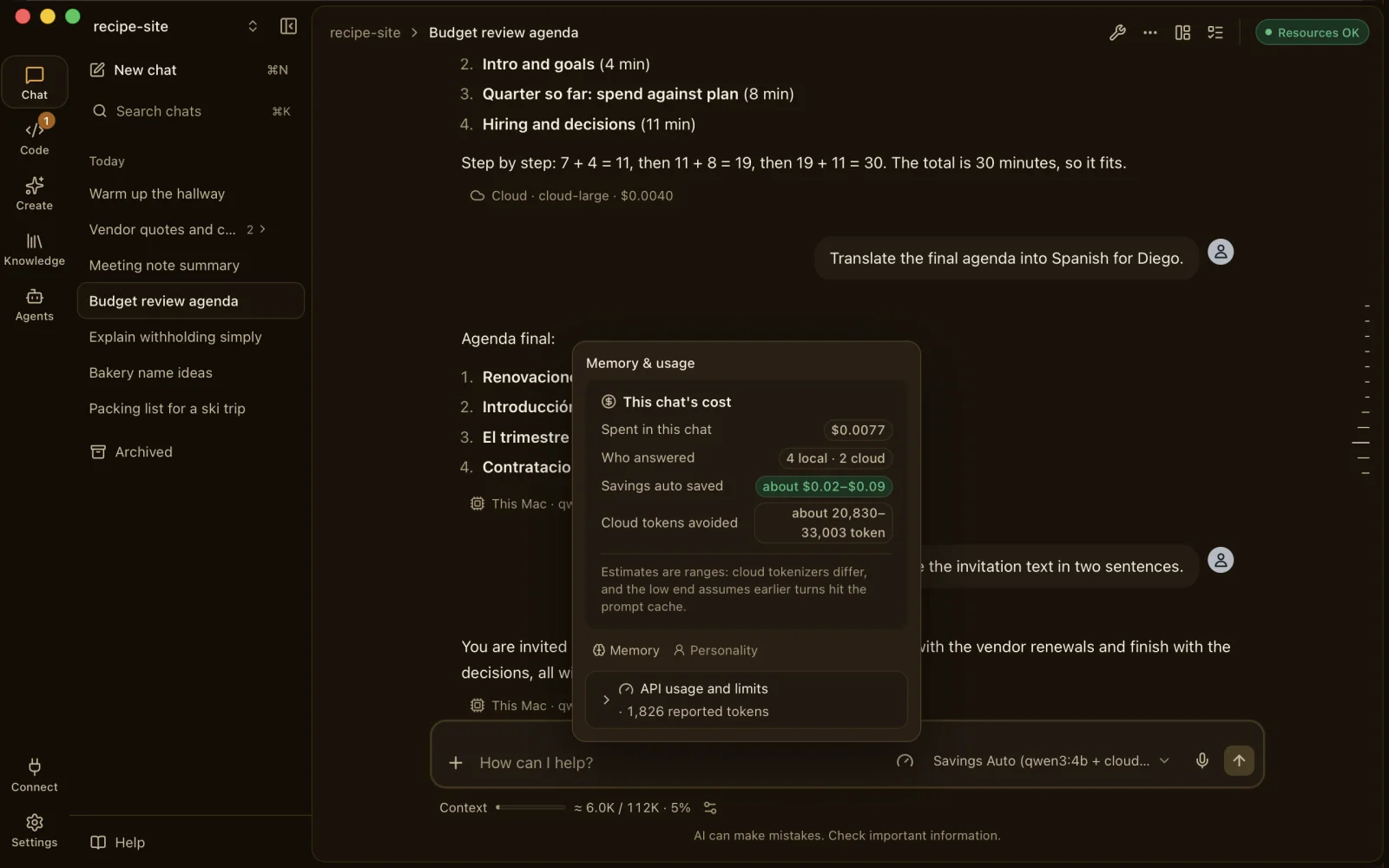Click the Context usage progress bar
Screen dimensions: 1389x868
[x=530, y=808]
